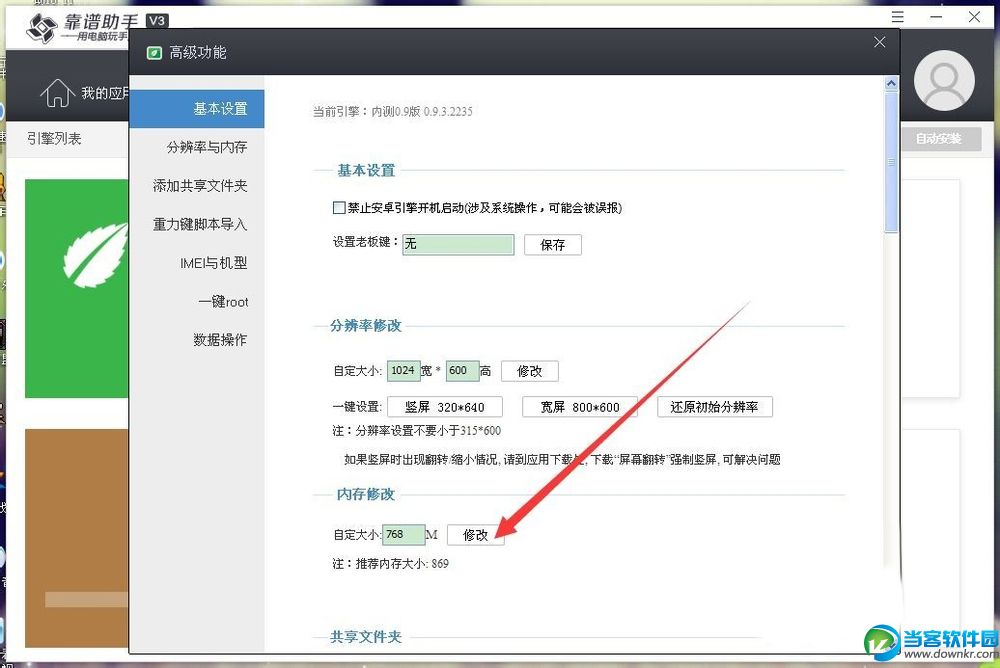The image size is (1000, 668).
Task: Click 宽屏 800*600 preset button
Action: pos(580,407)
